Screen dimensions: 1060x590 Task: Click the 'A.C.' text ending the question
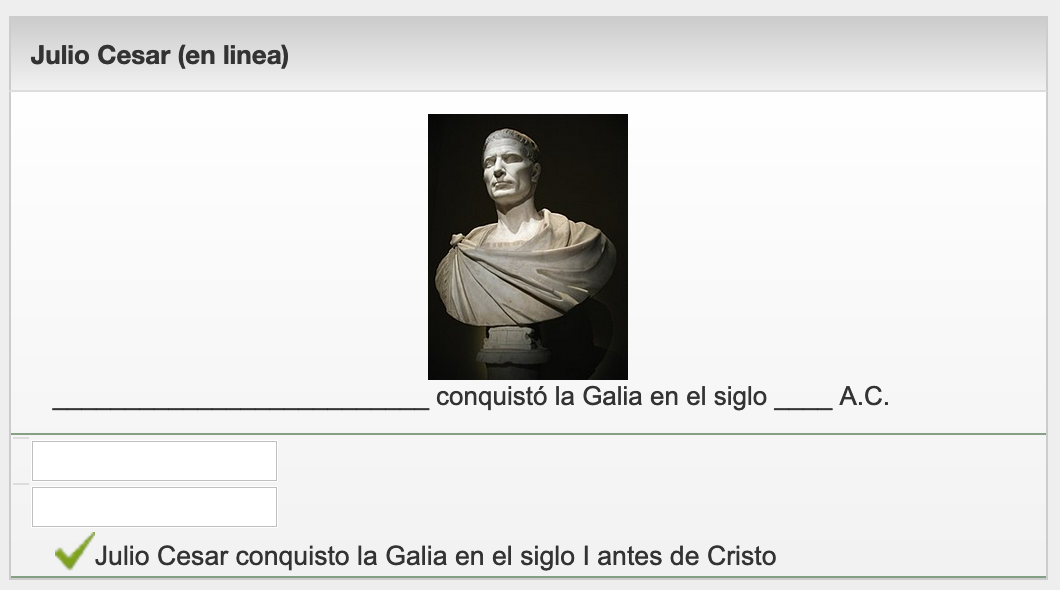(864, 397)
